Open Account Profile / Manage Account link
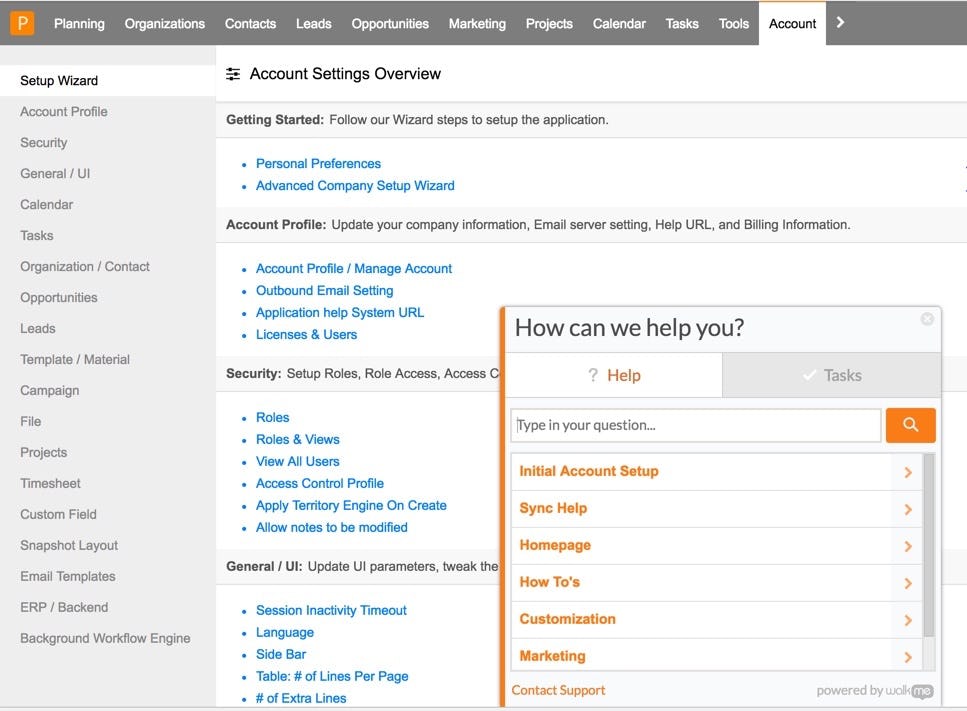Viewport: 967px width, 711px height. click(x=354, y=269)
